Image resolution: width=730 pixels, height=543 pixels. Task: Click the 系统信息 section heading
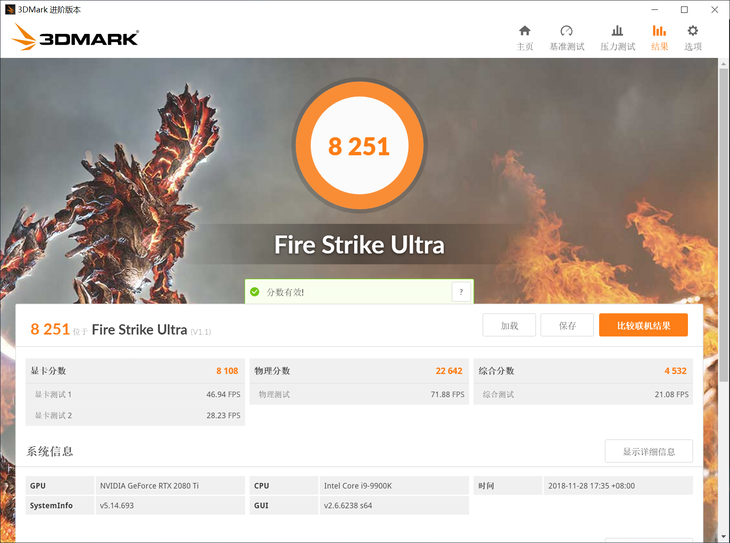(x=50, y=451)
